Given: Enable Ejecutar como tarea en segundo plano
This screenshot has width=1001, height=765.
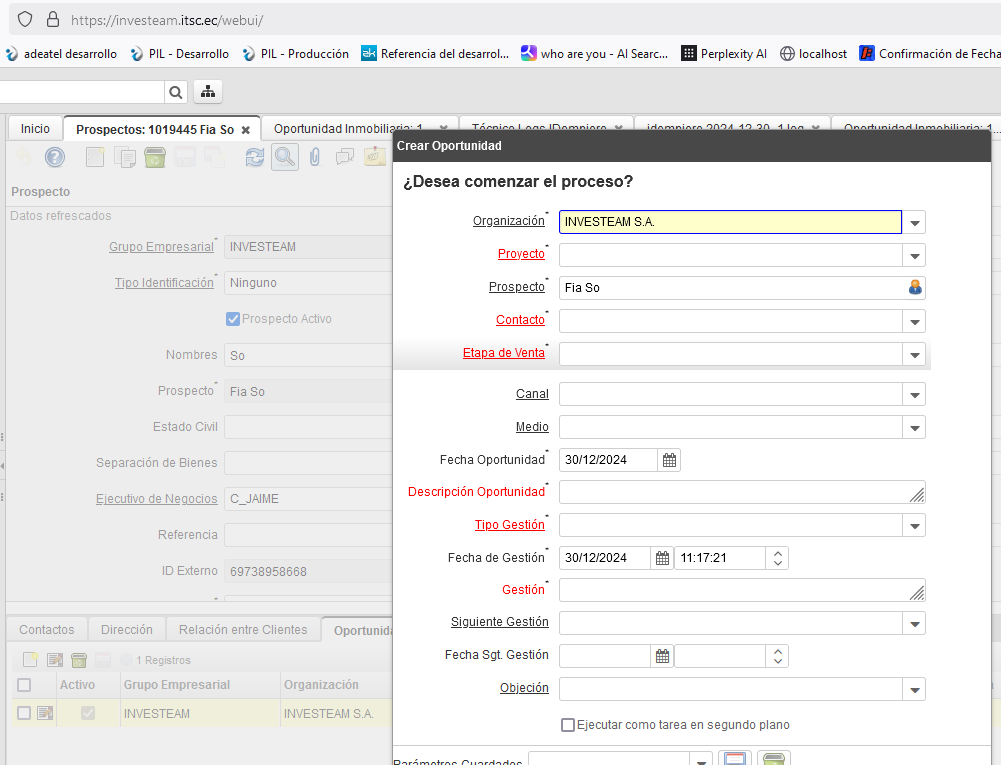Looking at the screenshot, I should coord(568,725).
